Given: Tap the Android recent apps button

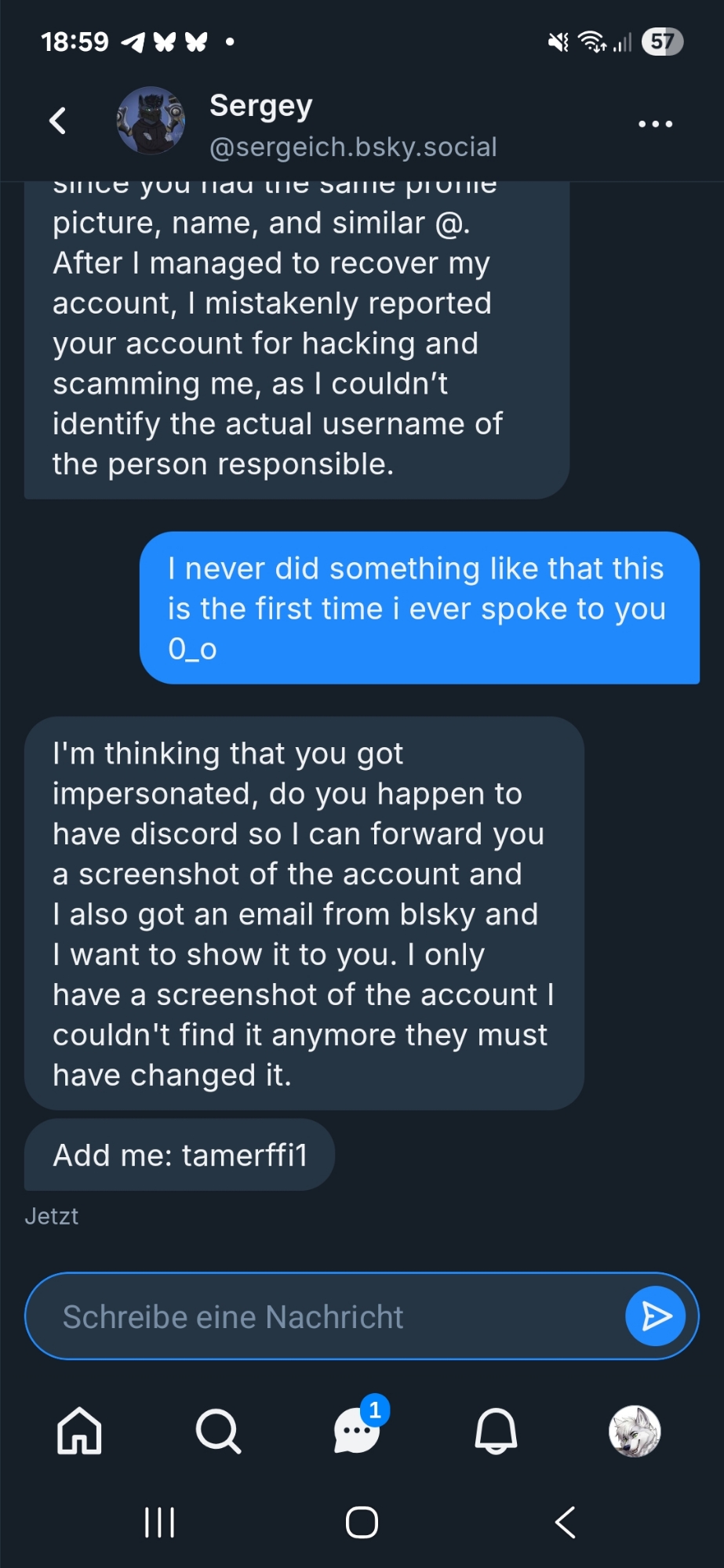Looking at the screenshot, I should (159, 1523).
